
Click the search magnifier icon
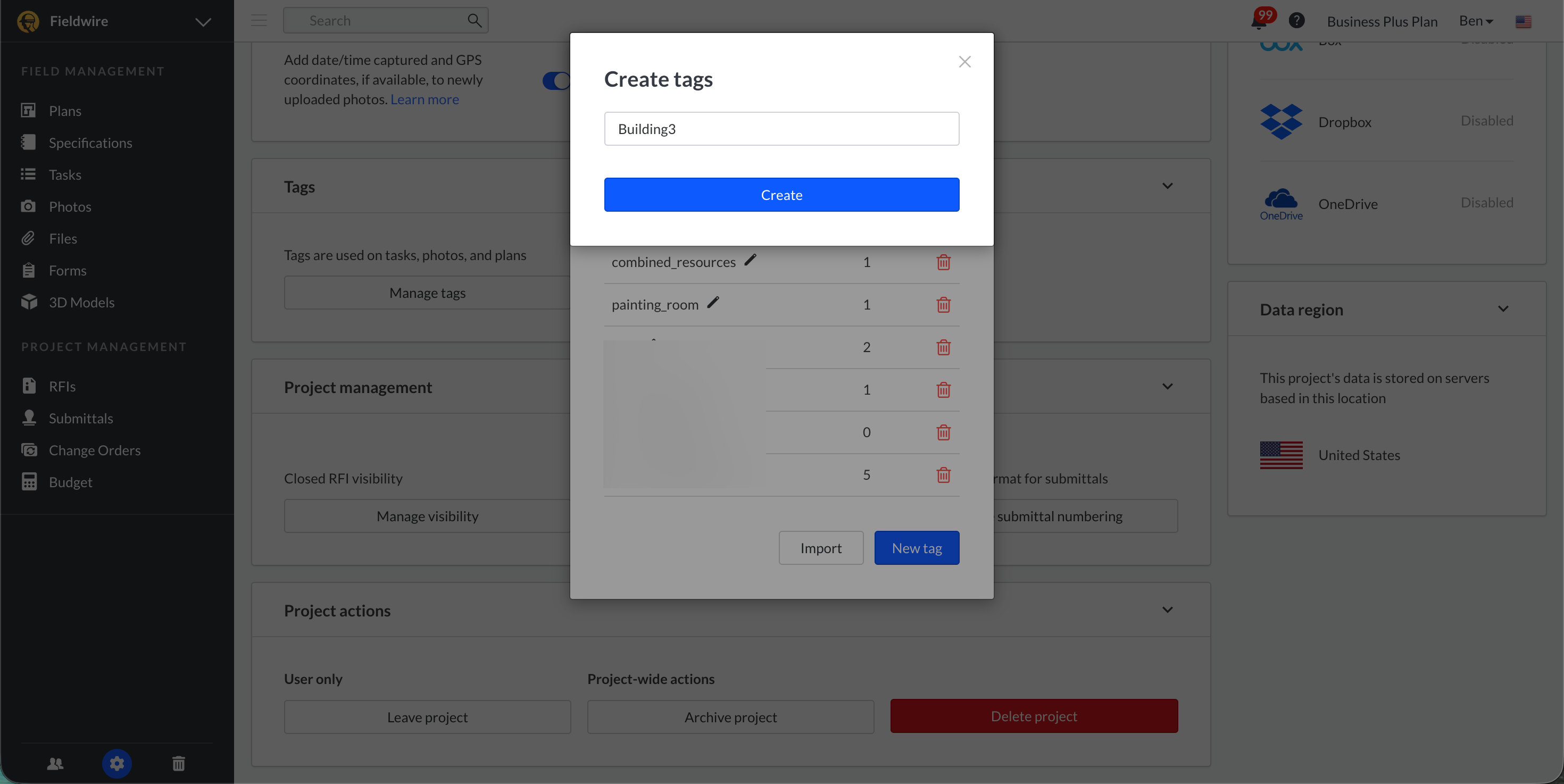[474, 21]
